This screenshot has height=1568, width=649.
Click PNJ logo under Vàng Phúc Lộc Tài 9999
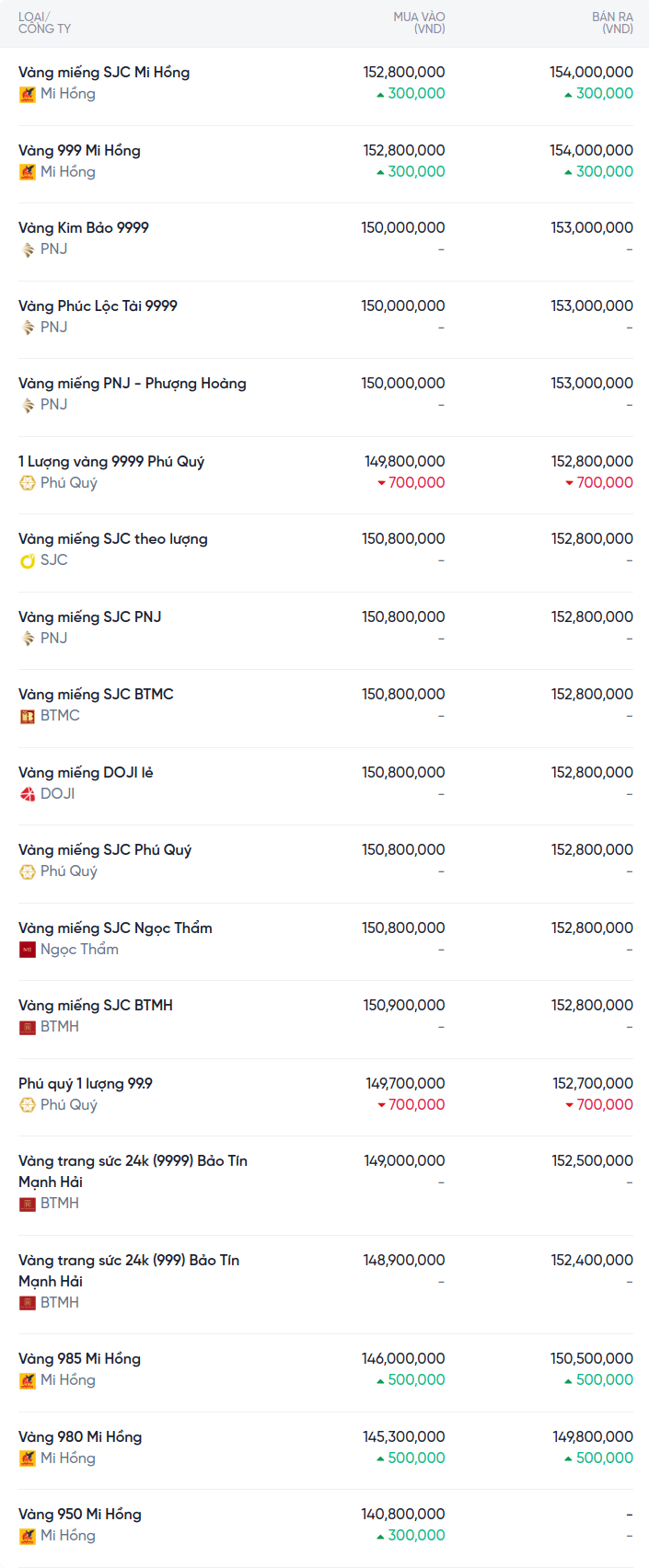[x=28, y=328]
